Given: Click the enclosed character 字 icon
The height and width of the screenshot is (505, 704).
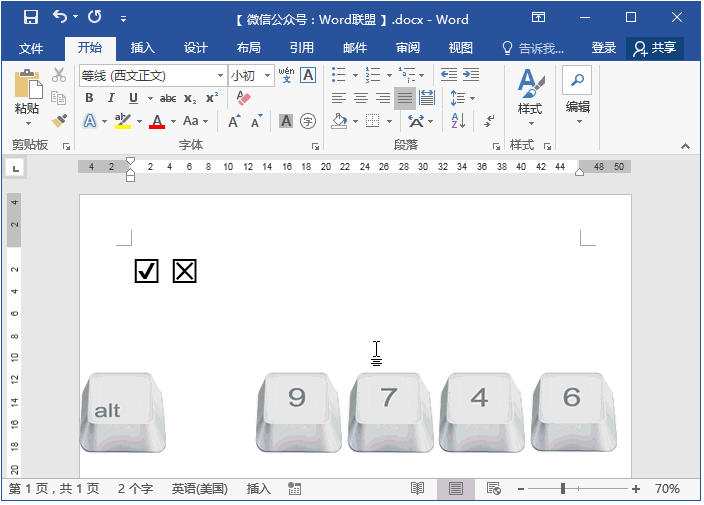Looking at the screenshot, I should click(308, 121).
